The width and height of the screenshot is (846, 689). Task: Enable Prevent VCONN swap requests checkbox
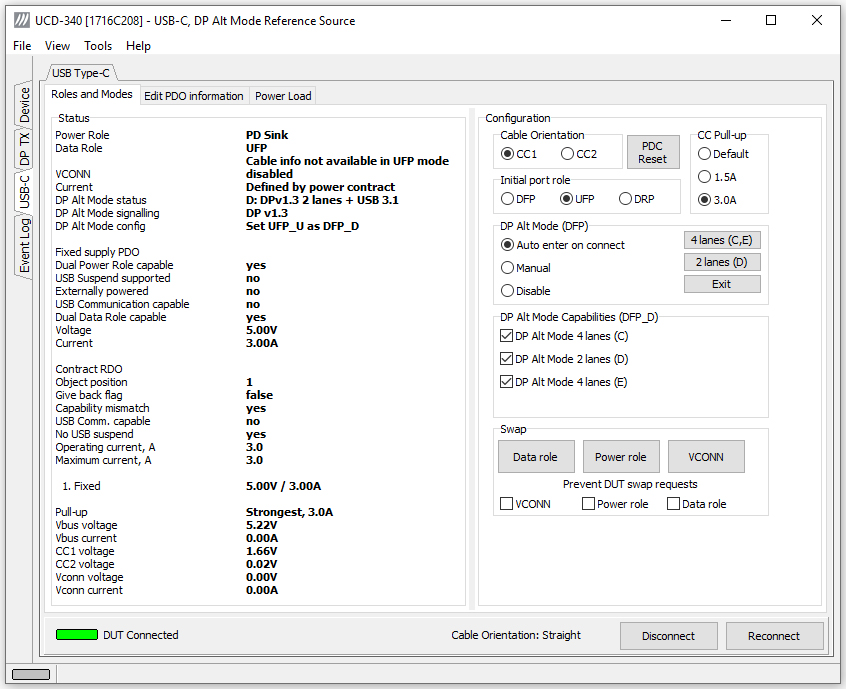[506, 503]
